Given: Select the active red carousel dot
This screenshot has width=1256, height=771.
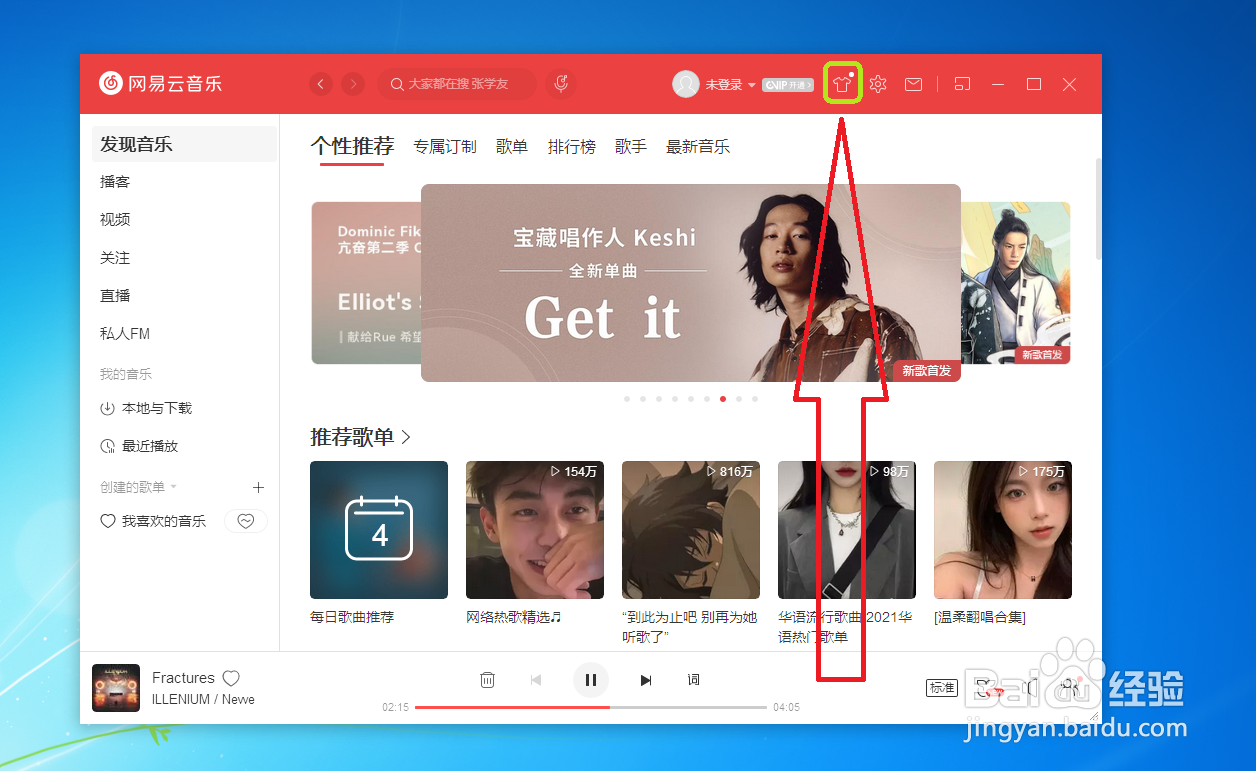Looking at the screenshot, I should pos(723,399).
